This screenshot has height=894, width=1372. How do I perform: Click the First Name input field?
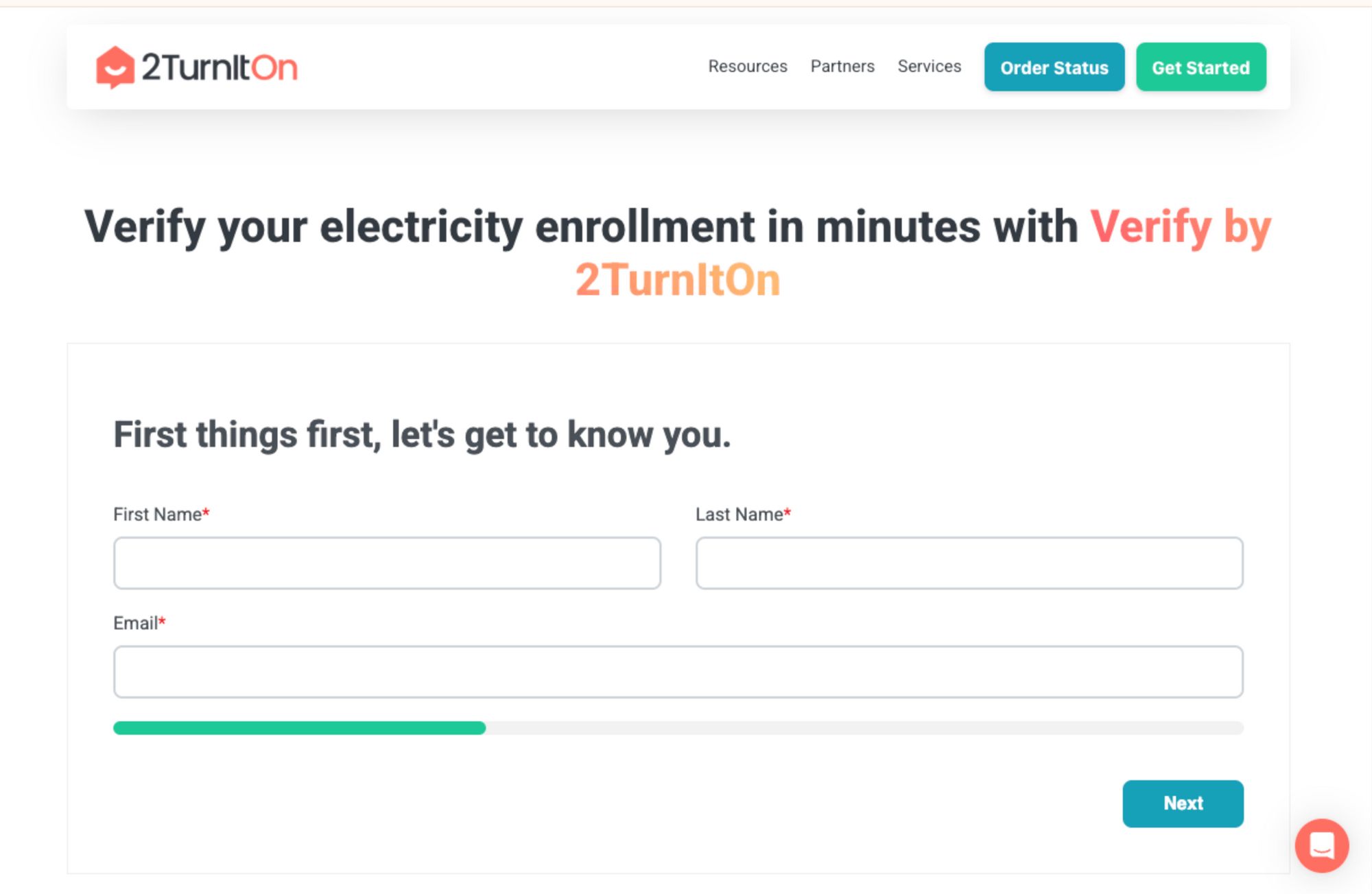(387, 562)
